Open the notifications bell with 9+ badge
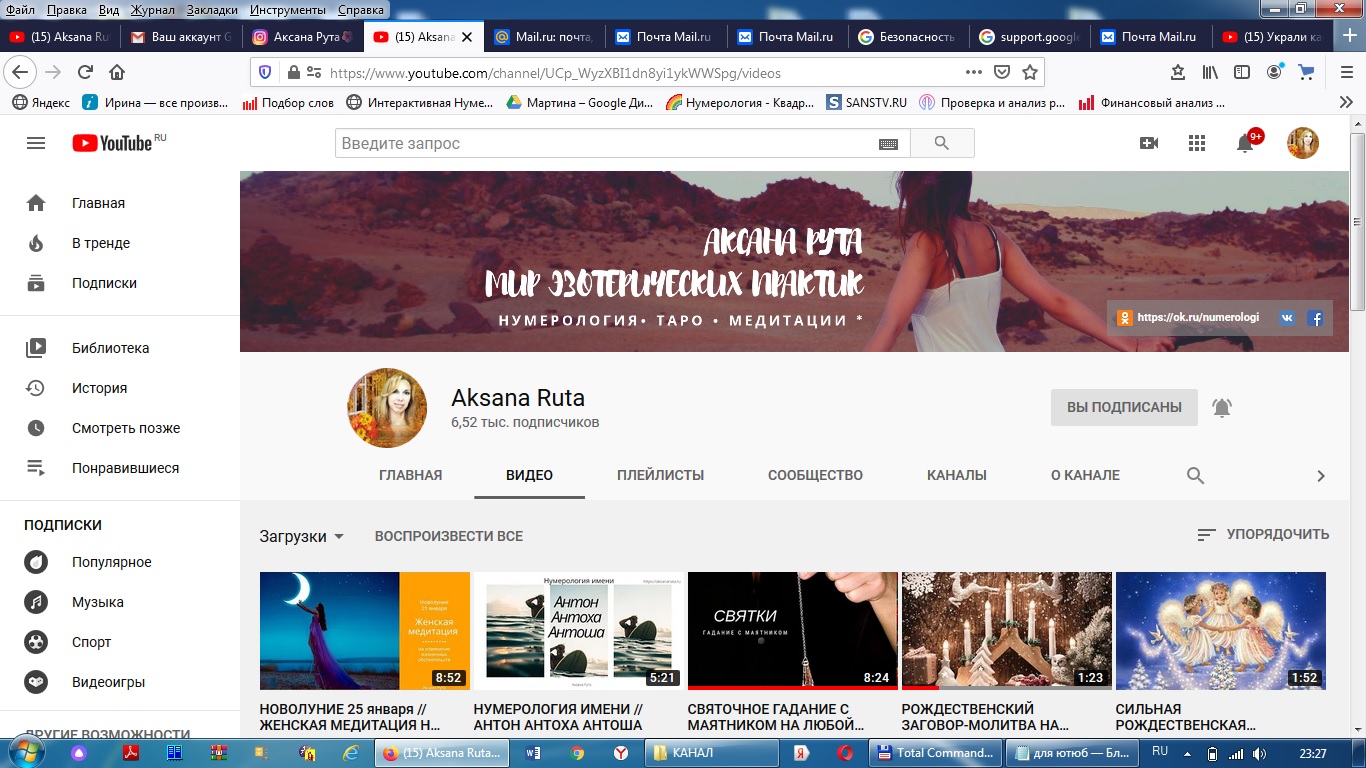 tap(1245, 143)
